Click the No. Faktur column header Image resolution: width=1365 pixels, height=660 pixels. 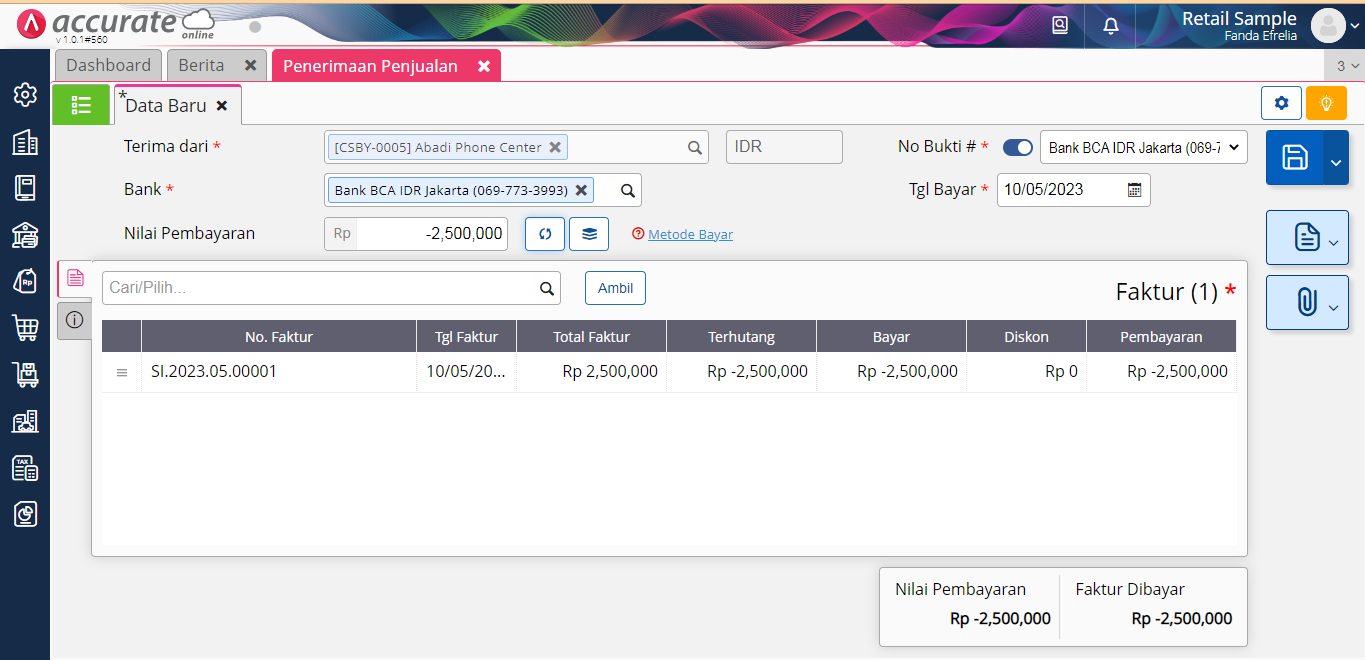[x=279, y=336]
